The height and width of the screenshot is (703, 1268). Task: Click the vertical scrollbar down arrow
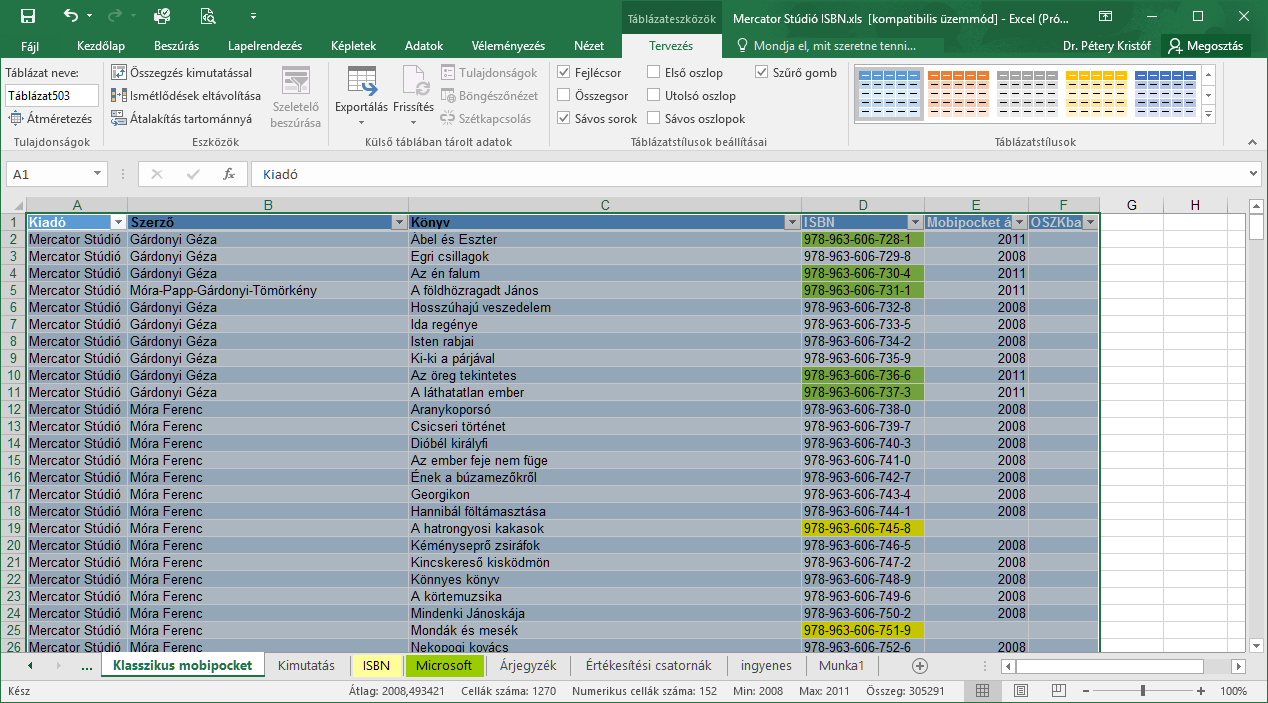pyautogui.click(x=1254, y=644)
